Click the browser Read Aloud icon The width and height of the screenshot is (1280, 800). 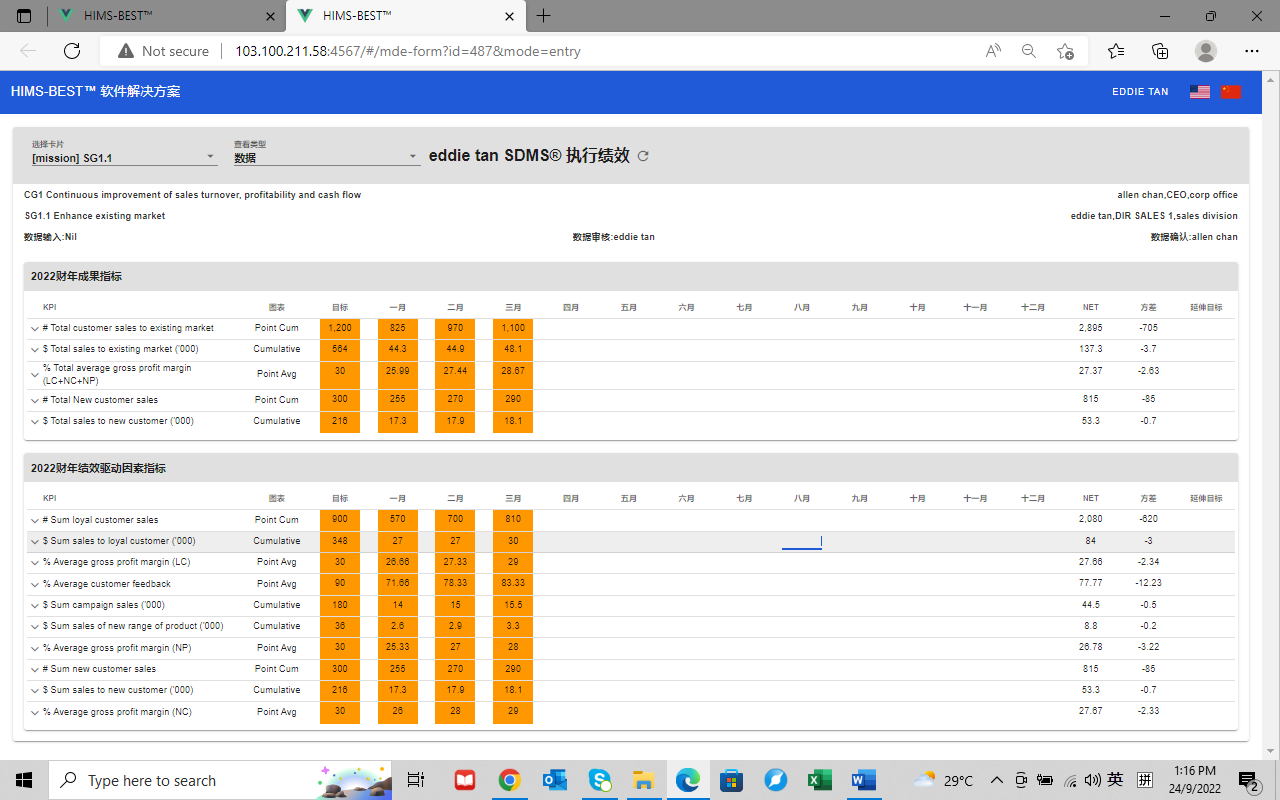[x=993, y=51]
